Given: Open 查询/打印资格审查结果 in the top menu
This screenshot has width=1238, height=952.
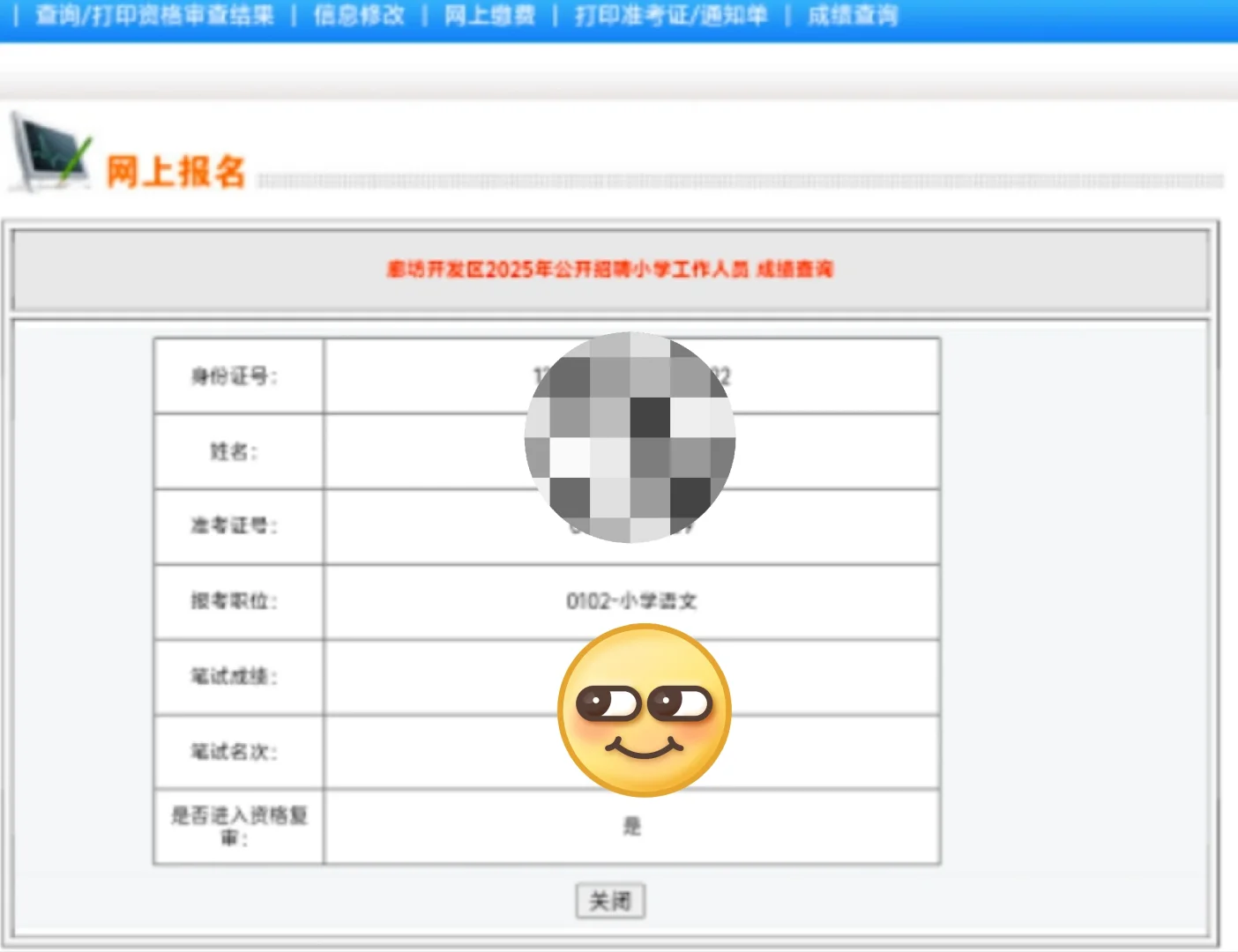Looking at the screenshot, I should click(x=154, y=14).
